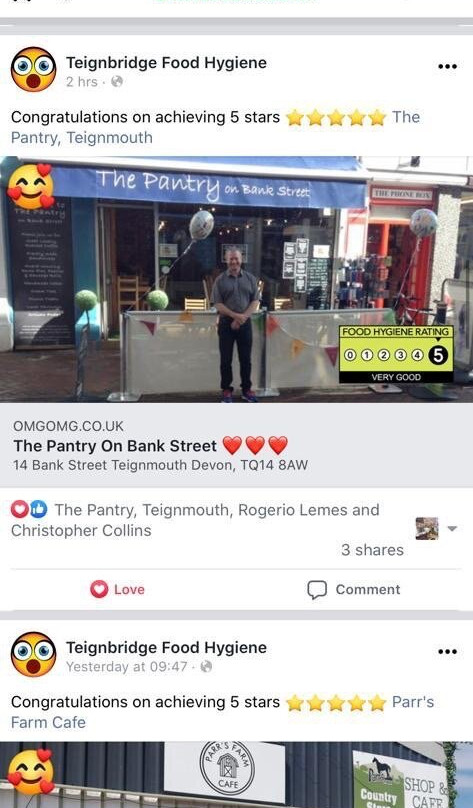Tap globe icon next to Yesterday at 09:47

[206, 666]
